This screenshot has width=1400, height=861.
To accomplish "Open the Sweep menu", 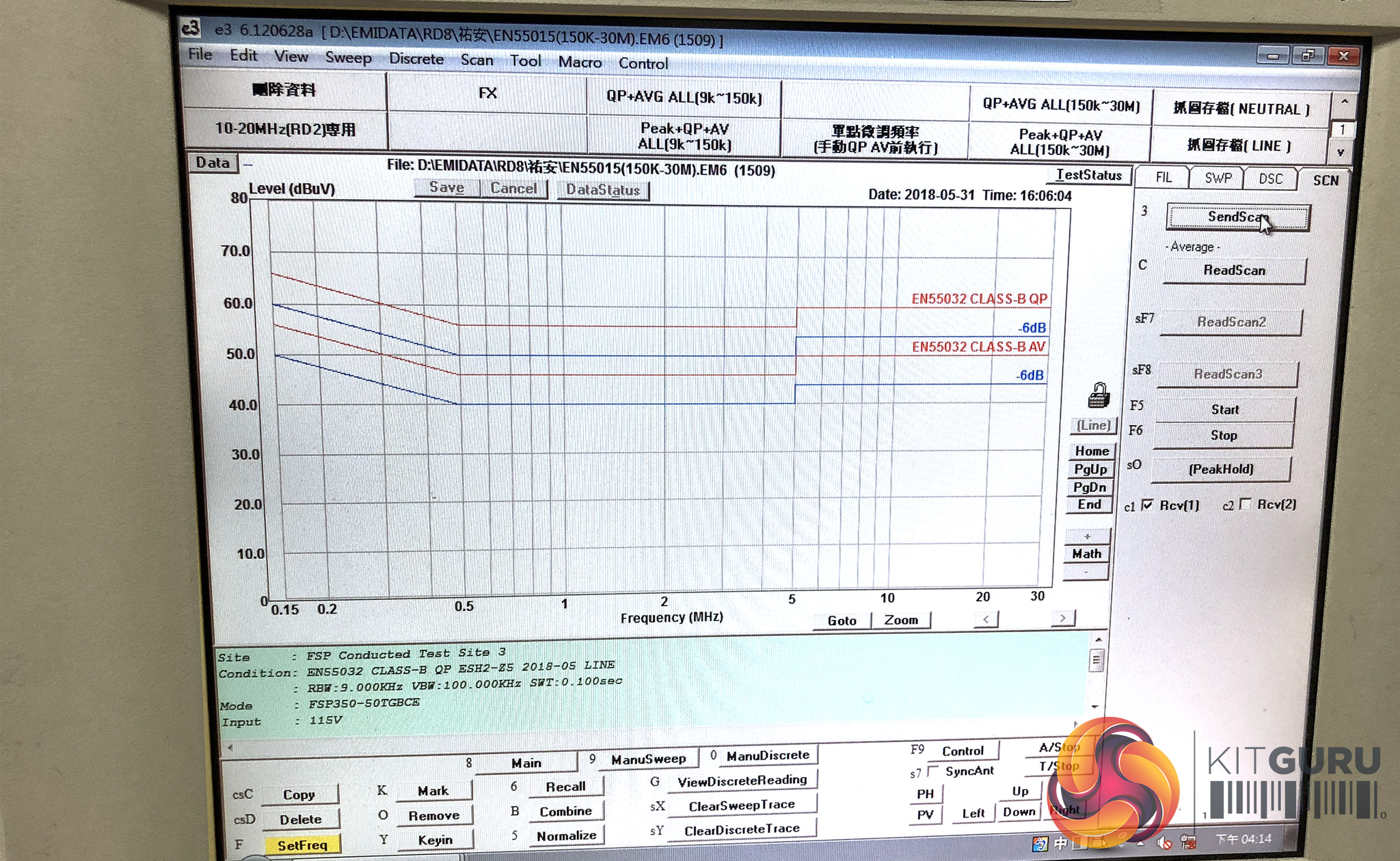I will (x=348, y=57).
